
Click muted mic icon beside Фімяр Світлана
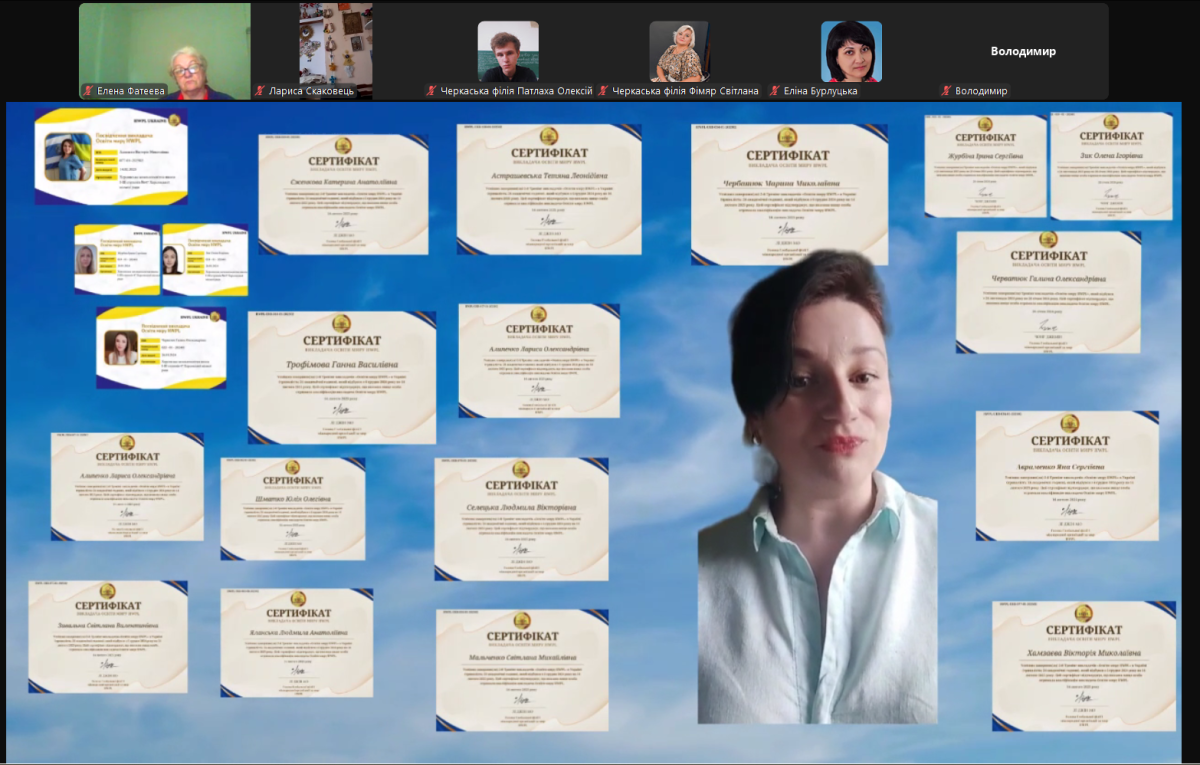[x=603, y=91]
